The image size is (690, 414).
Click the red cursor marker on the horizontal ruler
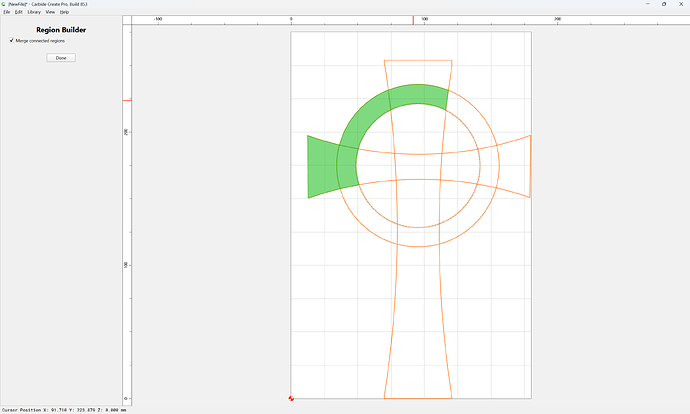coord(413,20)
